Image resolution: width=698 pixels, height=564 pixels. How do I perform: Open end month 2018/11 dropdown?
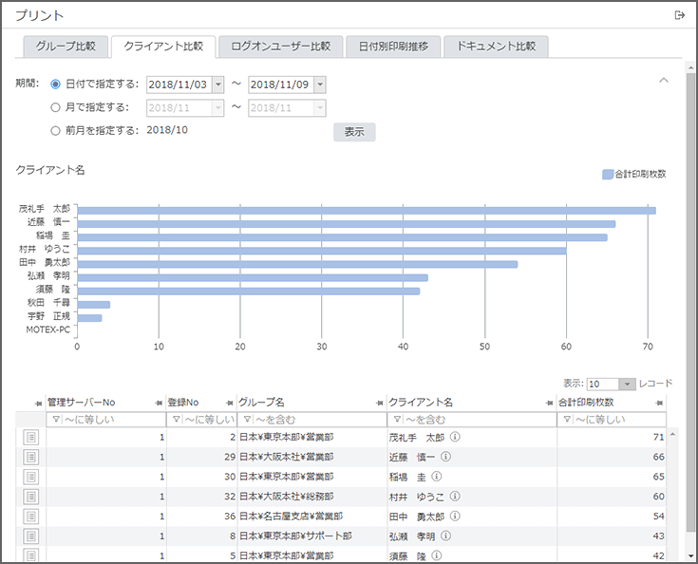pos(320,108)
